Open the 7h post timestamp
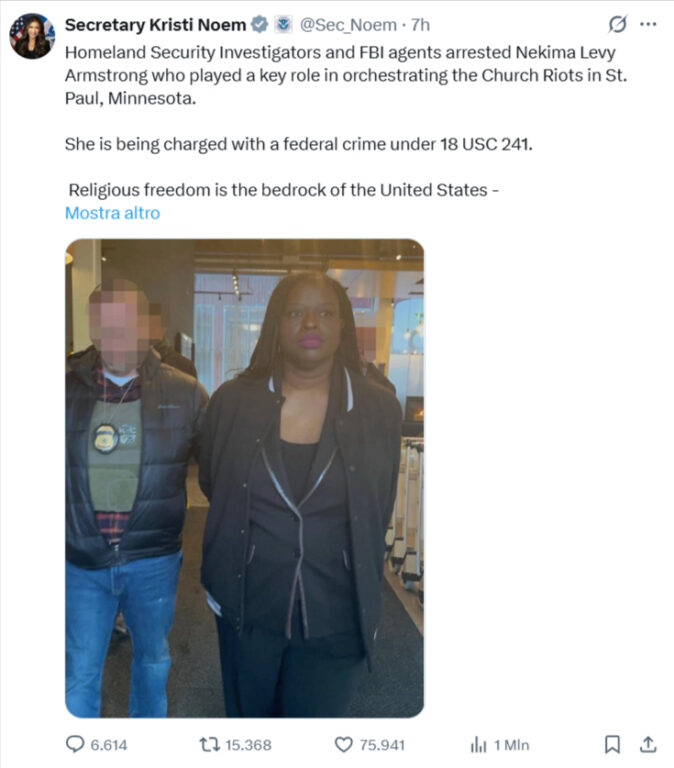Viewport: 674px width, 768px height. (420, 24)
